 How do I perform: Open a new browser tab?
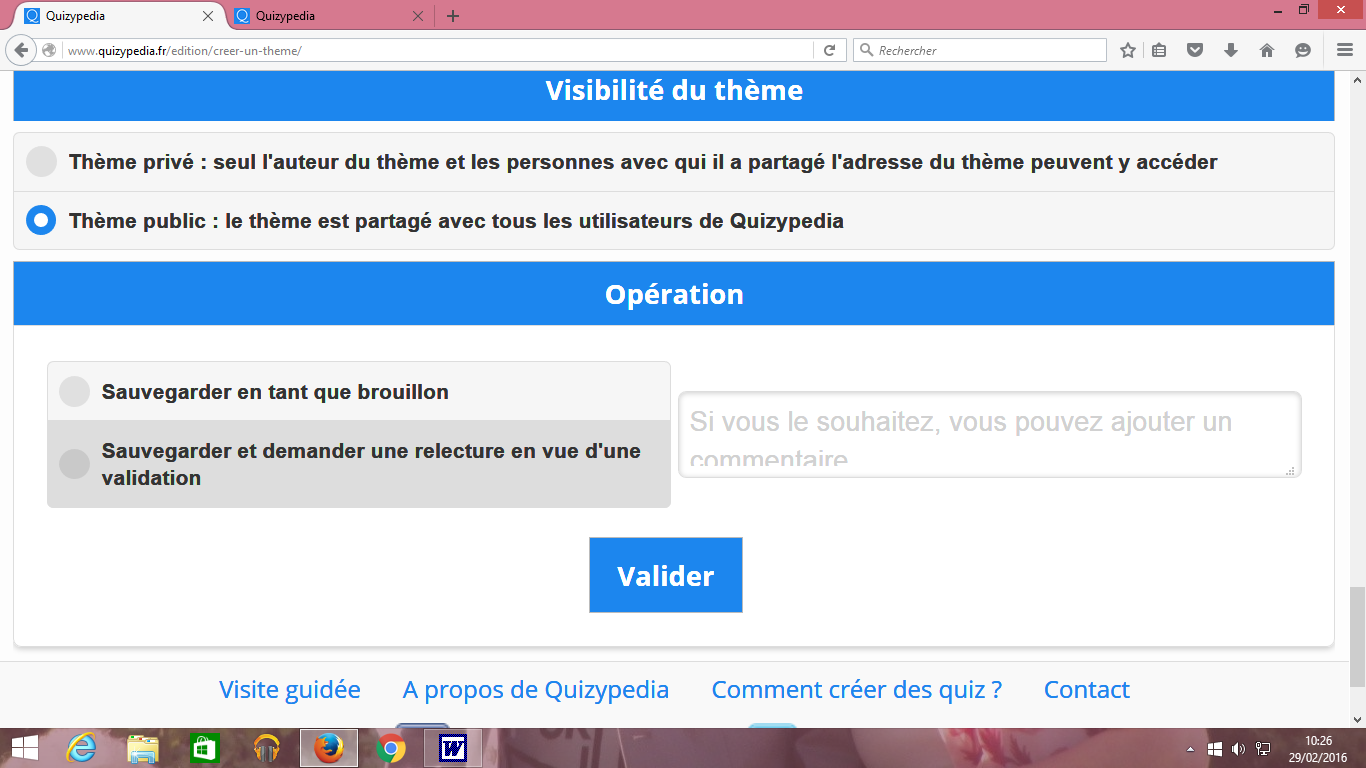[453, 16]
